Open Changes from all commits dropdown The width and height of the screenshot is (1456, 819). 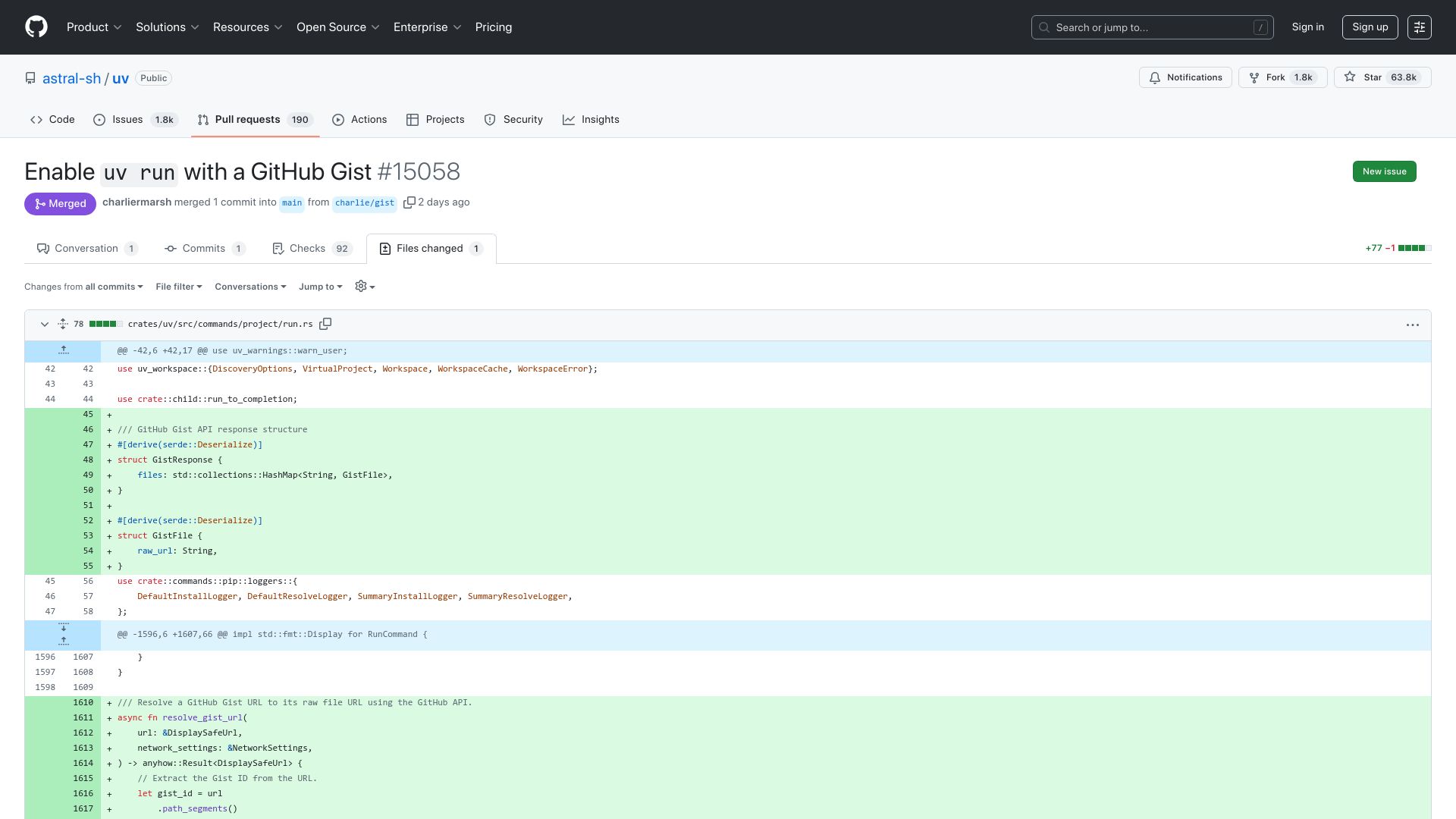pos(83,287)
